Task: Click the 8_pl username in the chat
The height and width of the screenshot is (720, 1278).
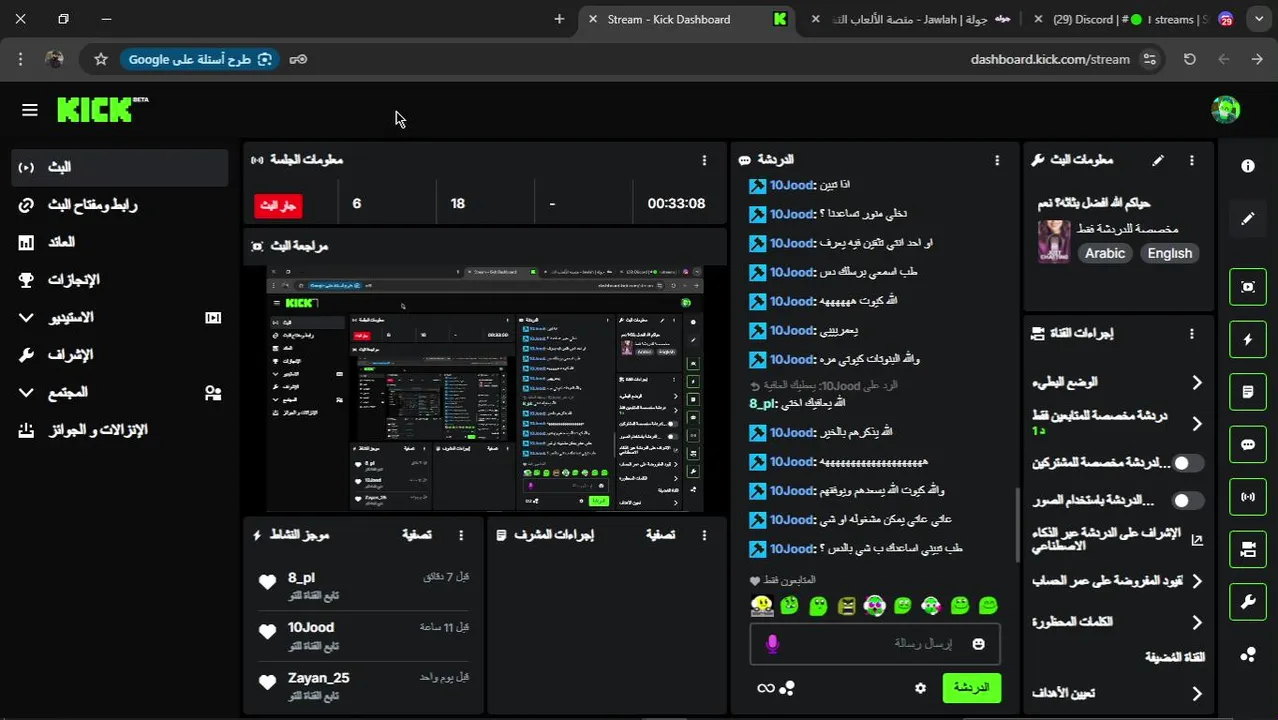Action: (762, 403)
